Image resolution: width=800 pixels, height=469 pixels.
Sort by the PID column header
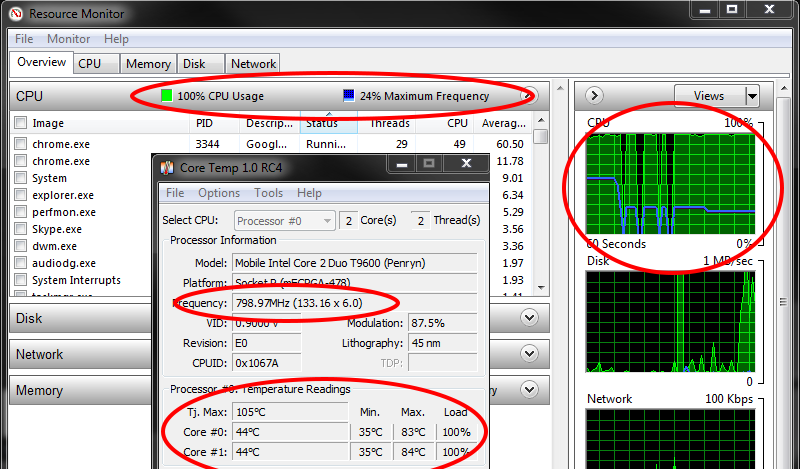click(214, 123)
